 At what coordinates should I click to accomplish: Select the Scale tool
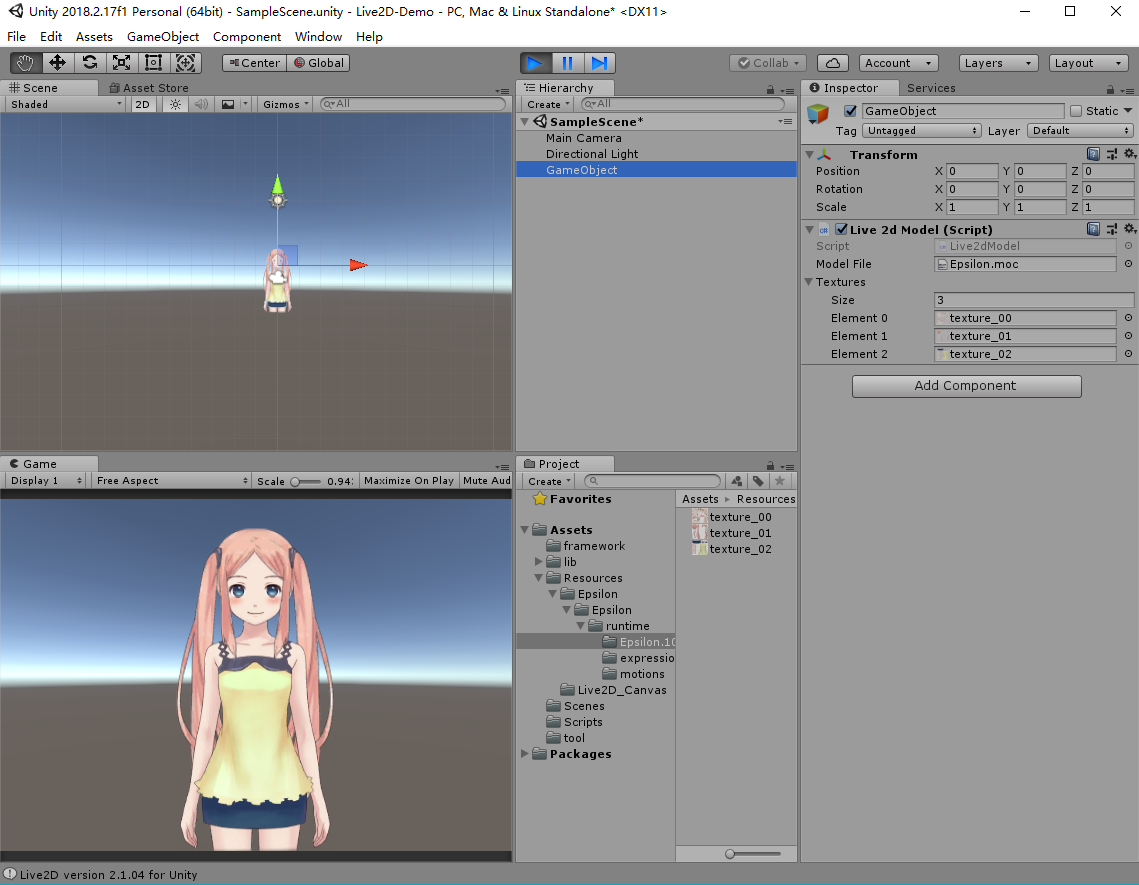pyautogui.click(x=121, y=63)
